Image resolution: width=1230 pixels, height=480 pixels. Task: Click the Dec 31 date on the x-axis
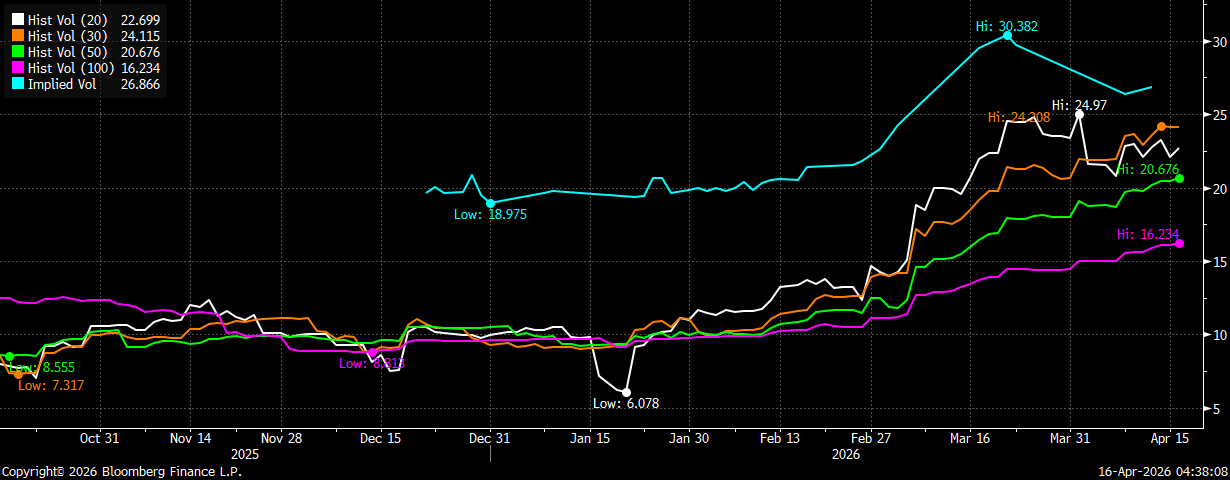click(490, 438)
